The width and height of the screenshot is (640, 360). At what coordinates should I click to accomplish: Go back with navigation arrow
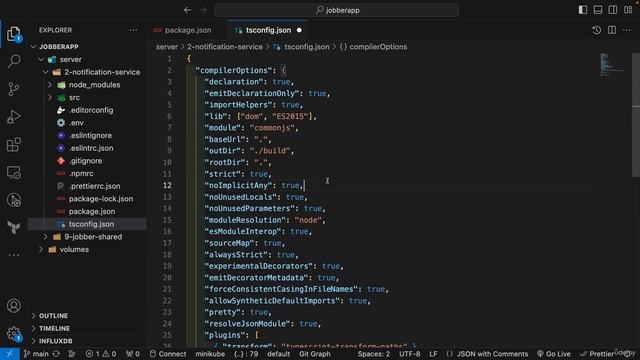click(x=187, y=10)
